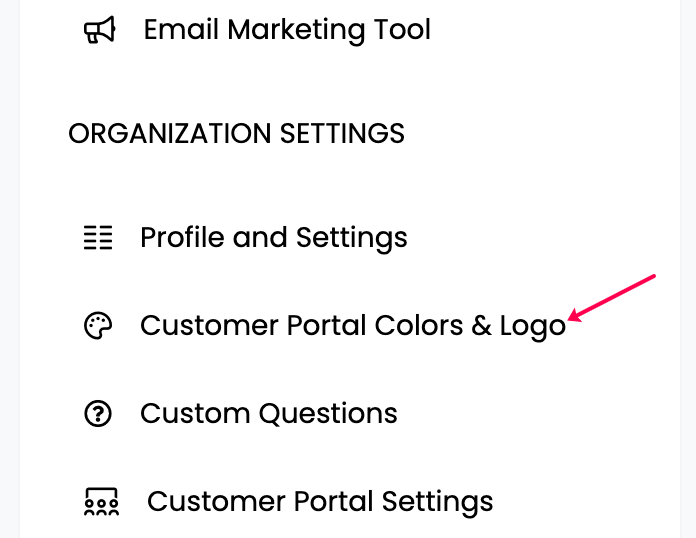This screenshot has height=538, width=696.
Task: Click the ORGANIZATION SETTINGS section header
Action: point(237,133)
